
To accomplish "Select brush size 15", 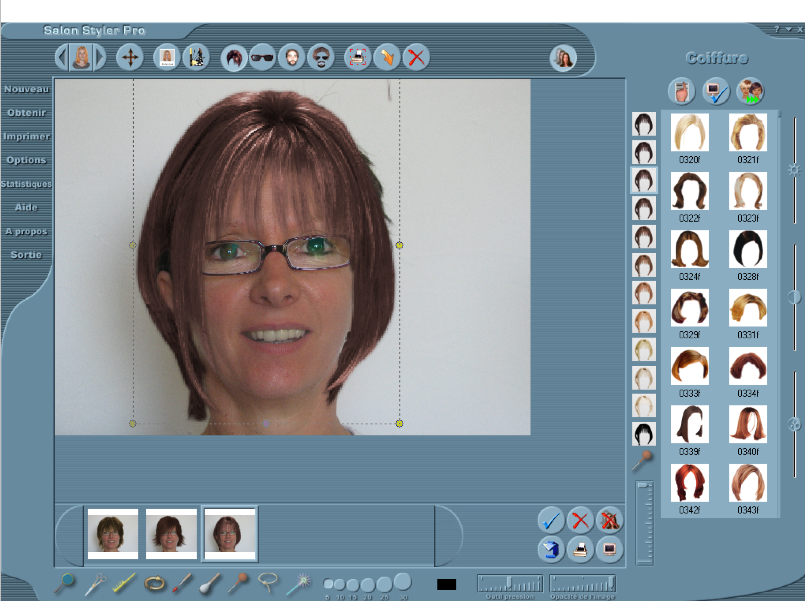I will [x=353, y=585].
